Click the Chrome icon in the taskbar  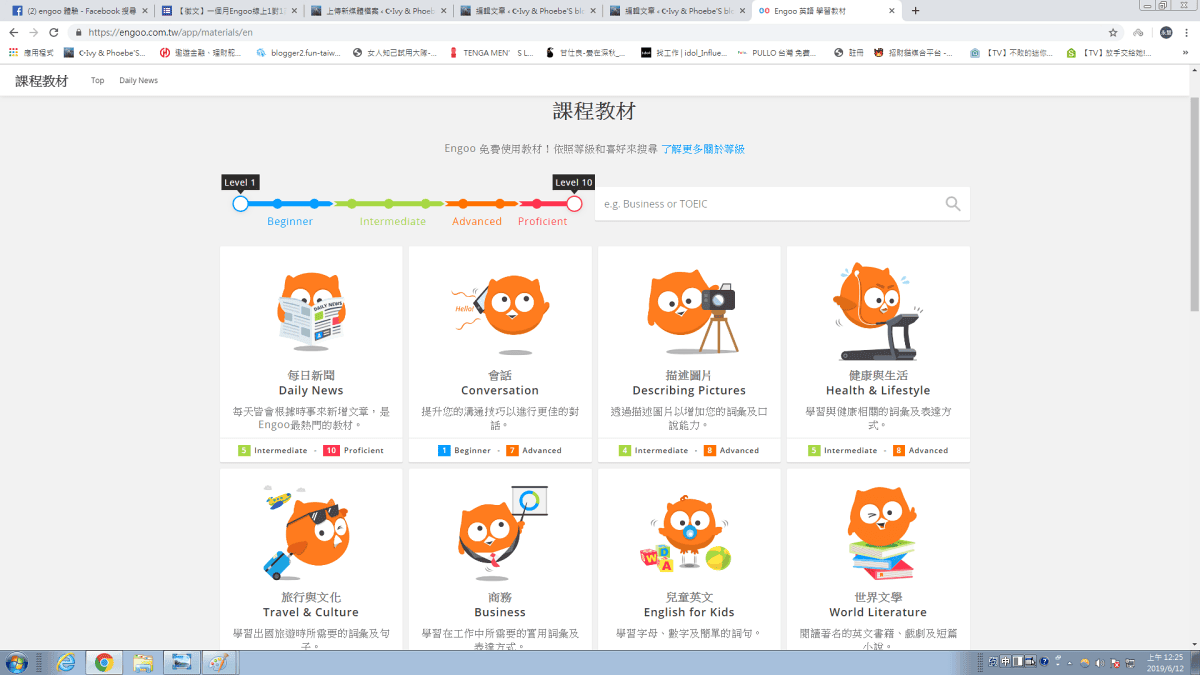pyautogui.click(x=104, y=662)
